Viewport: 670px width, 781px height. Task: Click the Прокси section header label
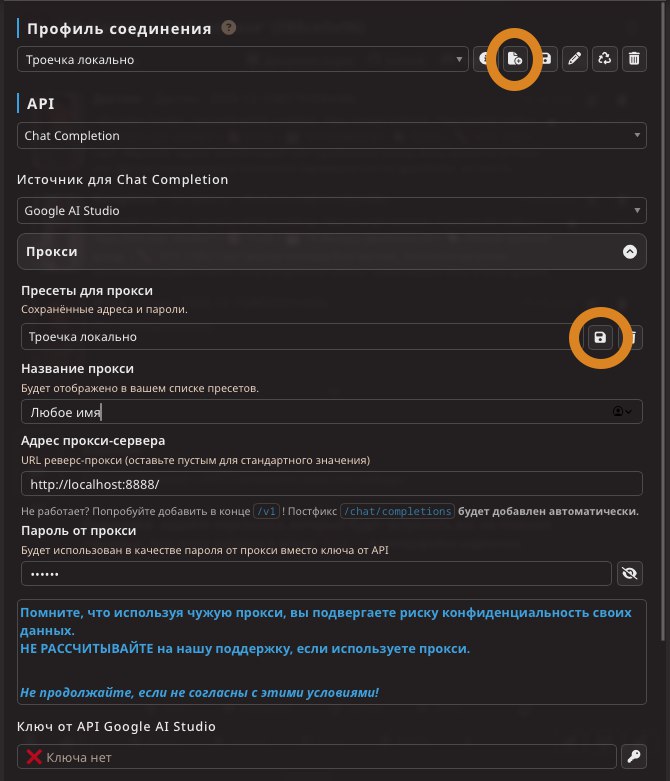[x=52, y=252]
